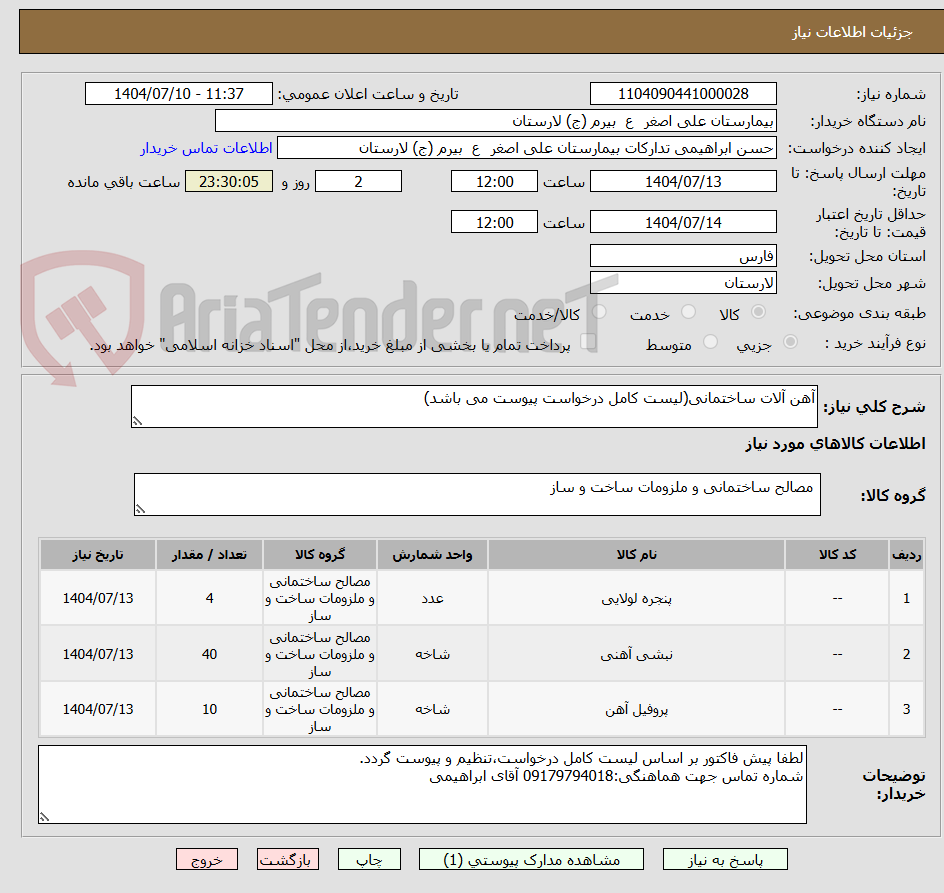The image size is (944, 893).
Task: Select the استان field showing فارس
Action: (x=683, y=256)
